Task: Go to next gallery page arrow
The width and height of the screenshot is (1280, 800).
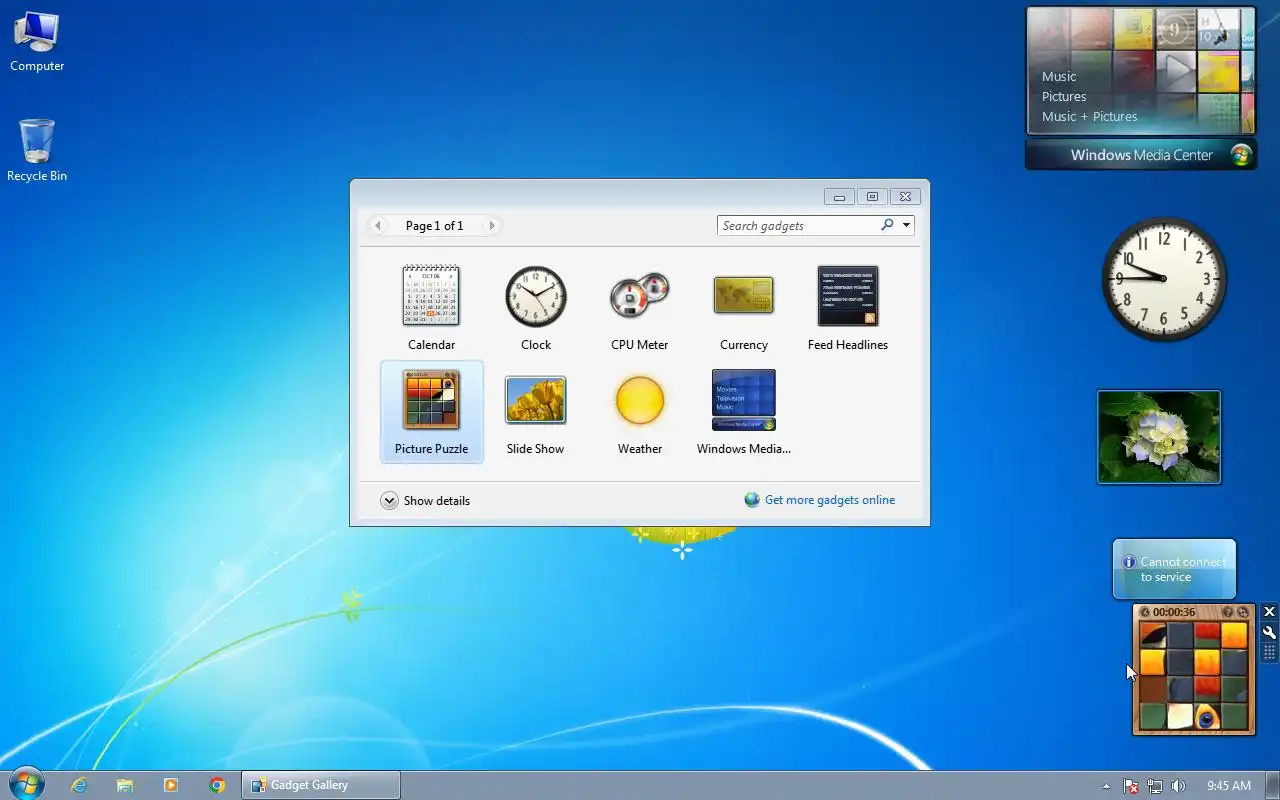Action: pyautogui.click(x=491, y=226)
